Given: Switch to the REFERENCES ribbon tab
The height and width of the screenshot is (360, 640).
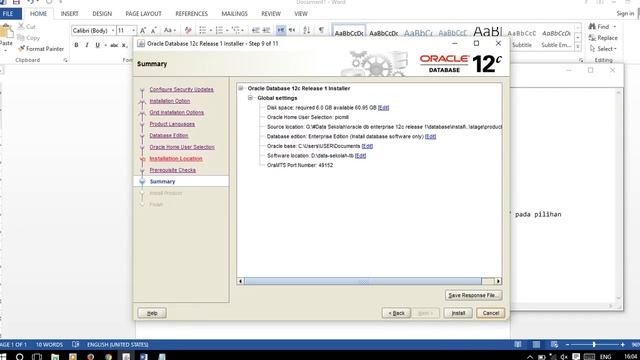Looking at the screenshot, I should click(191, 13).
